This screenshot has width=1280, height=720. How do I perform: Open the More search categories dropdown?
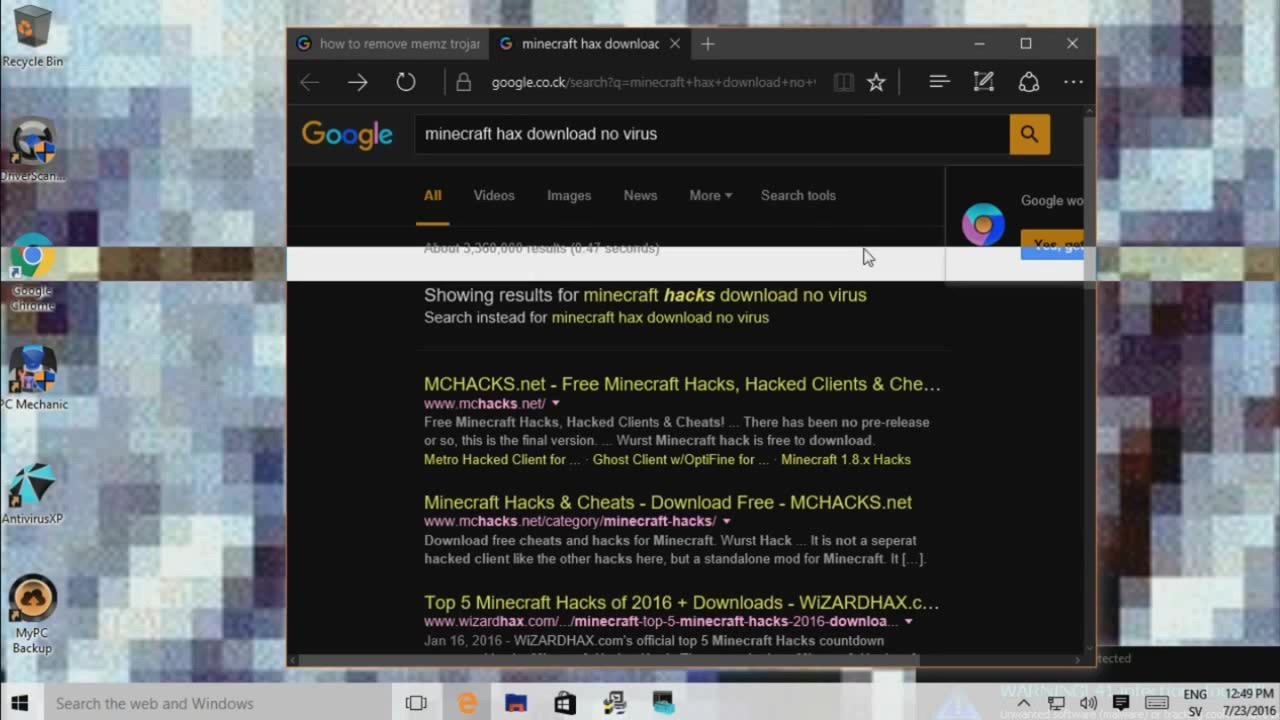tap(709, 196)
